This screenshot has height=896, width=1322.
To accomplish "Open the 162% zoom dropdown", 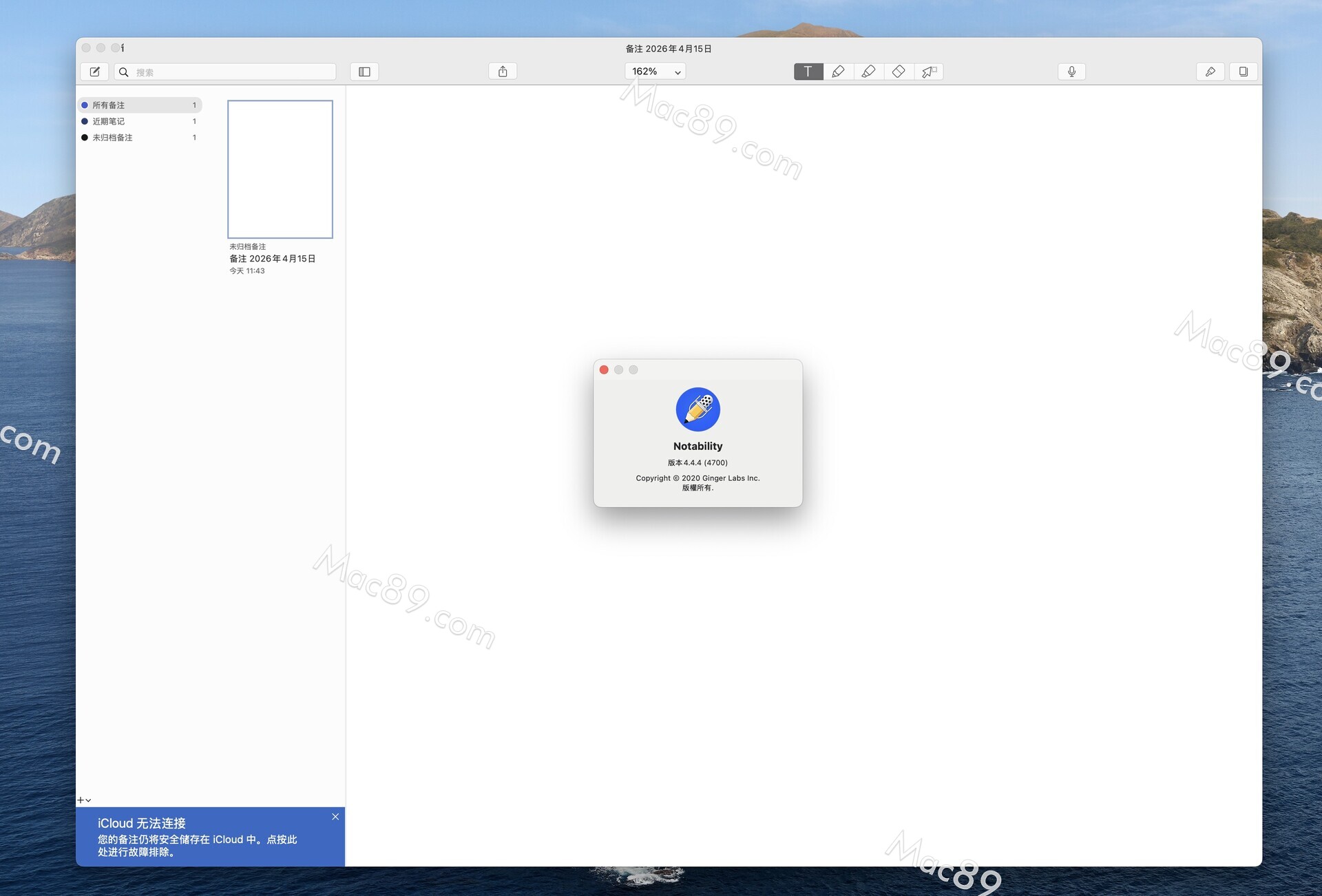I will pyautogui.click(x=655, y=72).
